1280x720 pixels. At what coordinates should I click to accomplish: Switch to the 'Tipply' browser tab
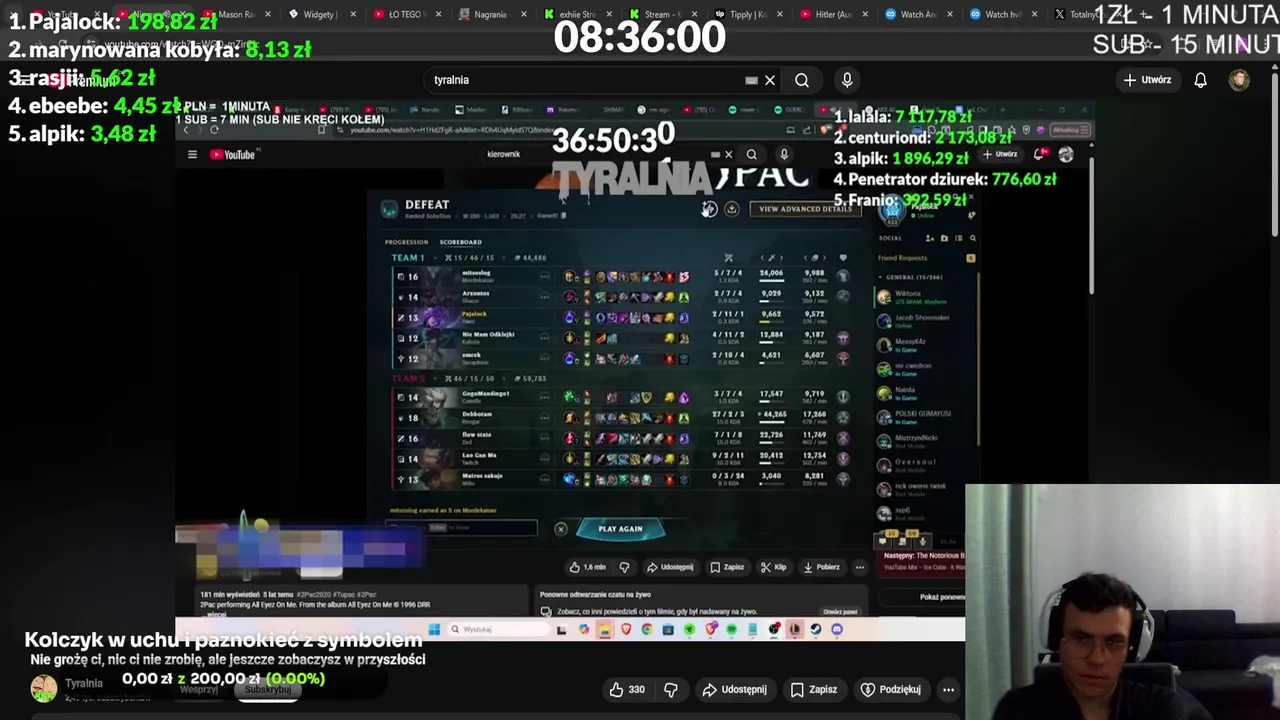click(x=748, y=14)
